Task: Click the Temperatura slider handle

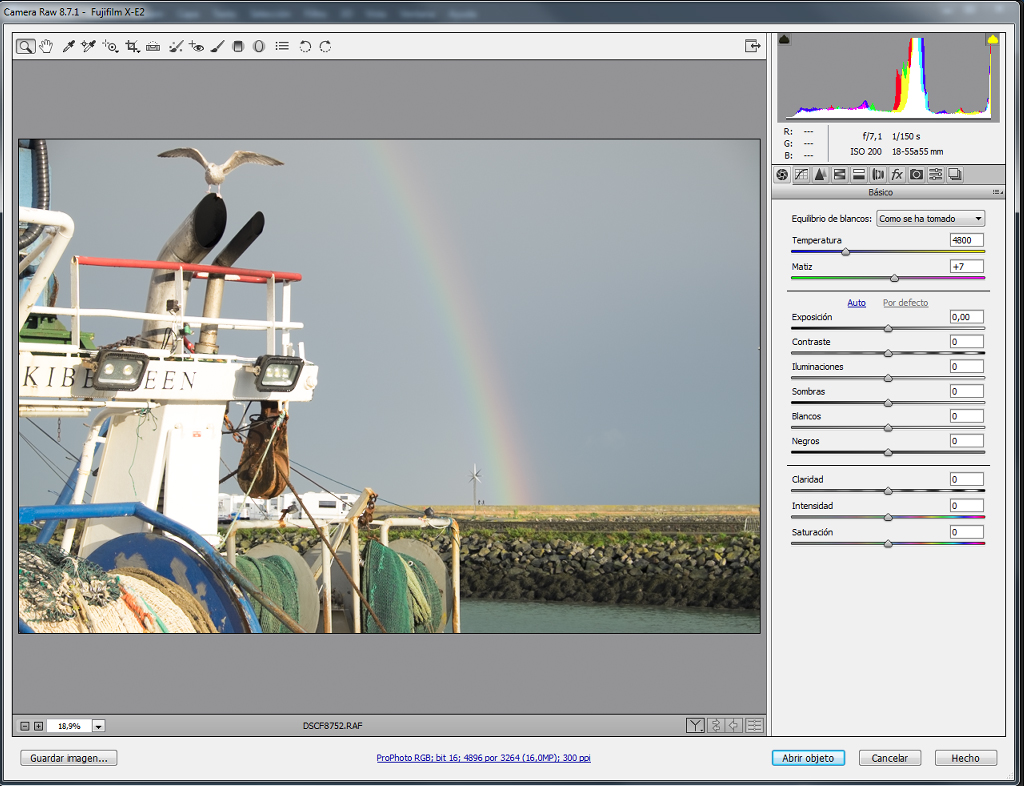Action: [846, 251]
